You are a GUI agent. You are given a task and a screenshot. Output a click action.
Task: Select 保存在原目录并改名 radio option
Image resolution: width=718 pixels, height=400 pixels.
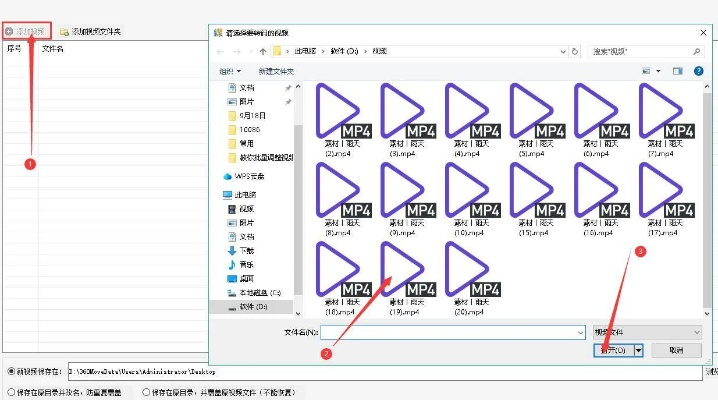tap(8, 392)
